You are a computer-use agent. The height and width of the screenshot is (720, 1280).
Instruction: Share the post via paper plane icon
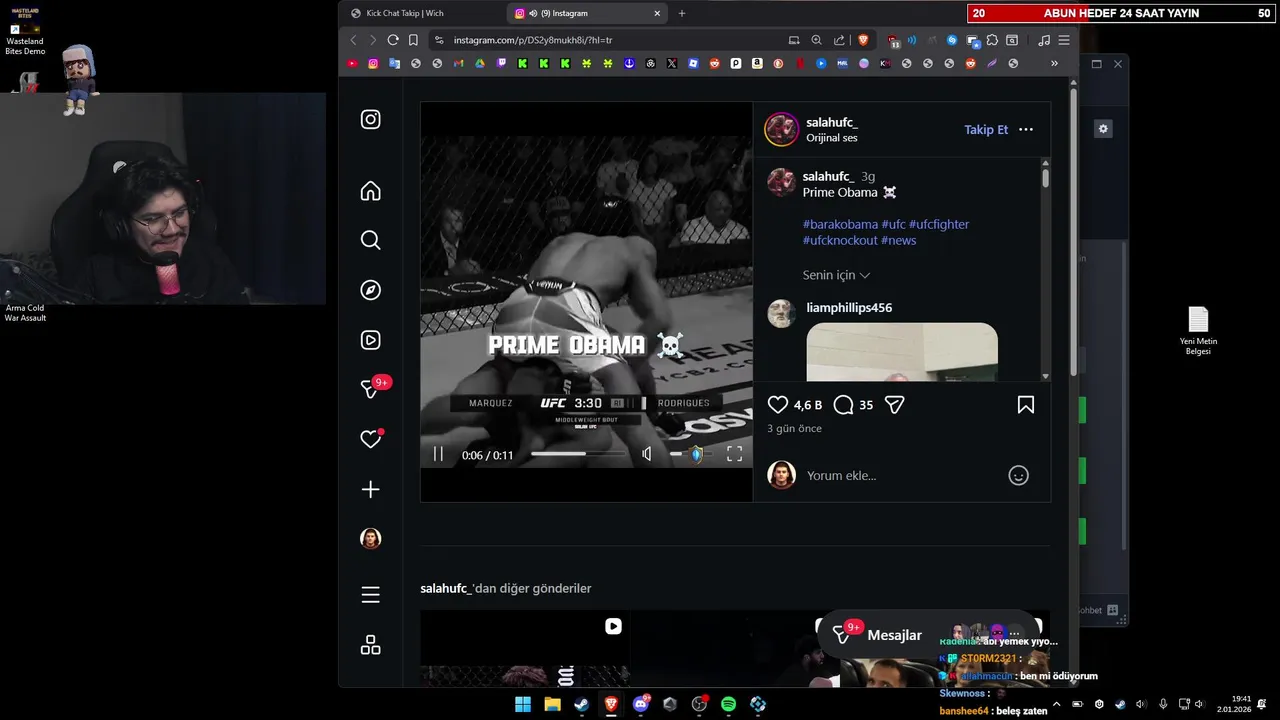[895, 405]
